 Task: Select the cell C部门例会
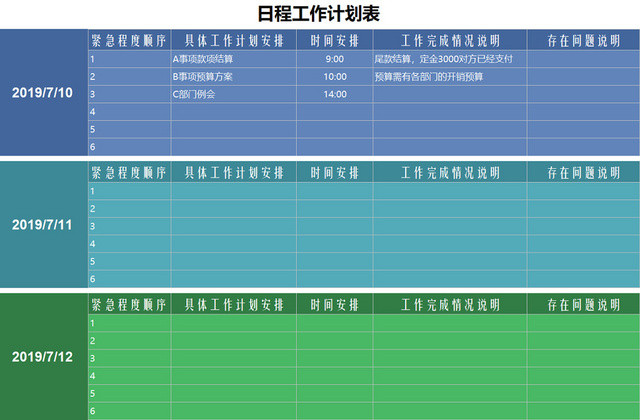click(x=233, y=94)
